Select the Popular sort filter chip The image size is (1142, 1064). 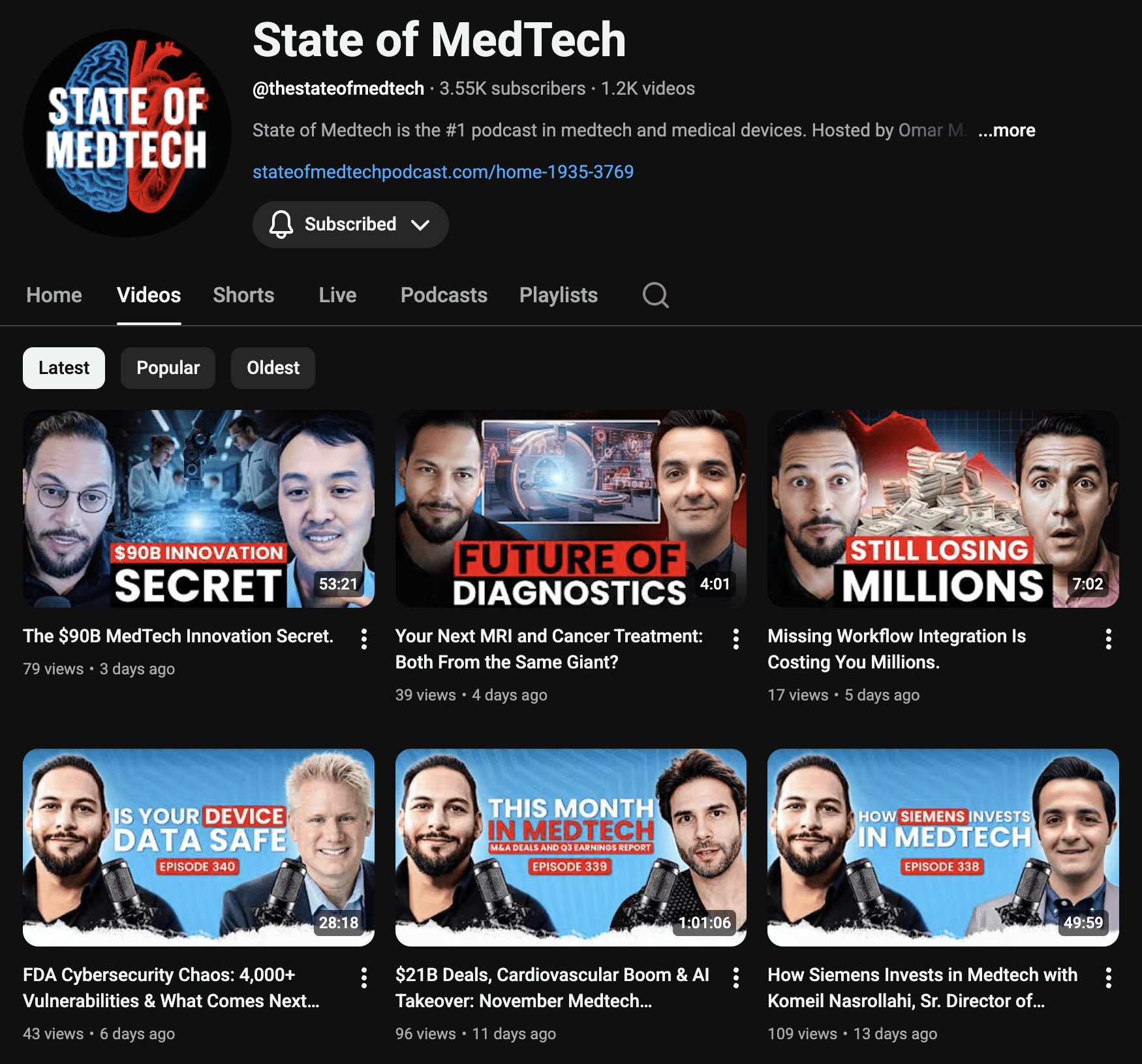(168, 368)
